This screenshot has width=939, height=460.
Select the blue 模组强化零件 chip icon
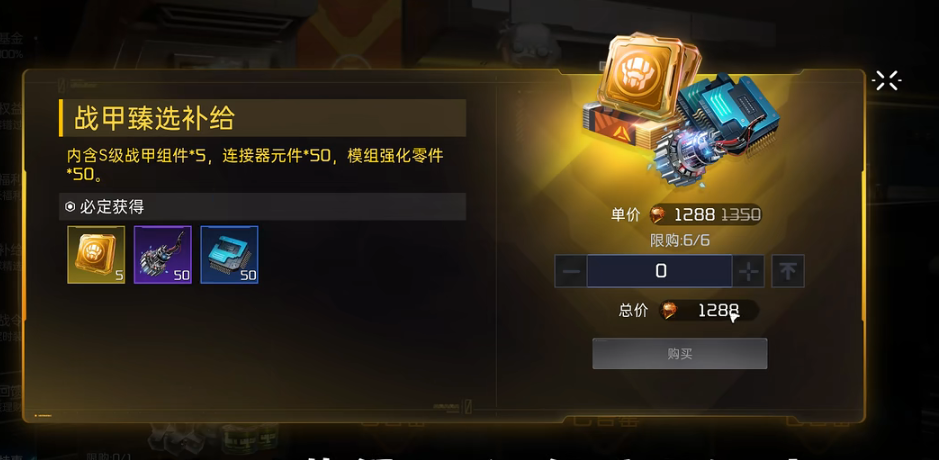tap(229, 255)
